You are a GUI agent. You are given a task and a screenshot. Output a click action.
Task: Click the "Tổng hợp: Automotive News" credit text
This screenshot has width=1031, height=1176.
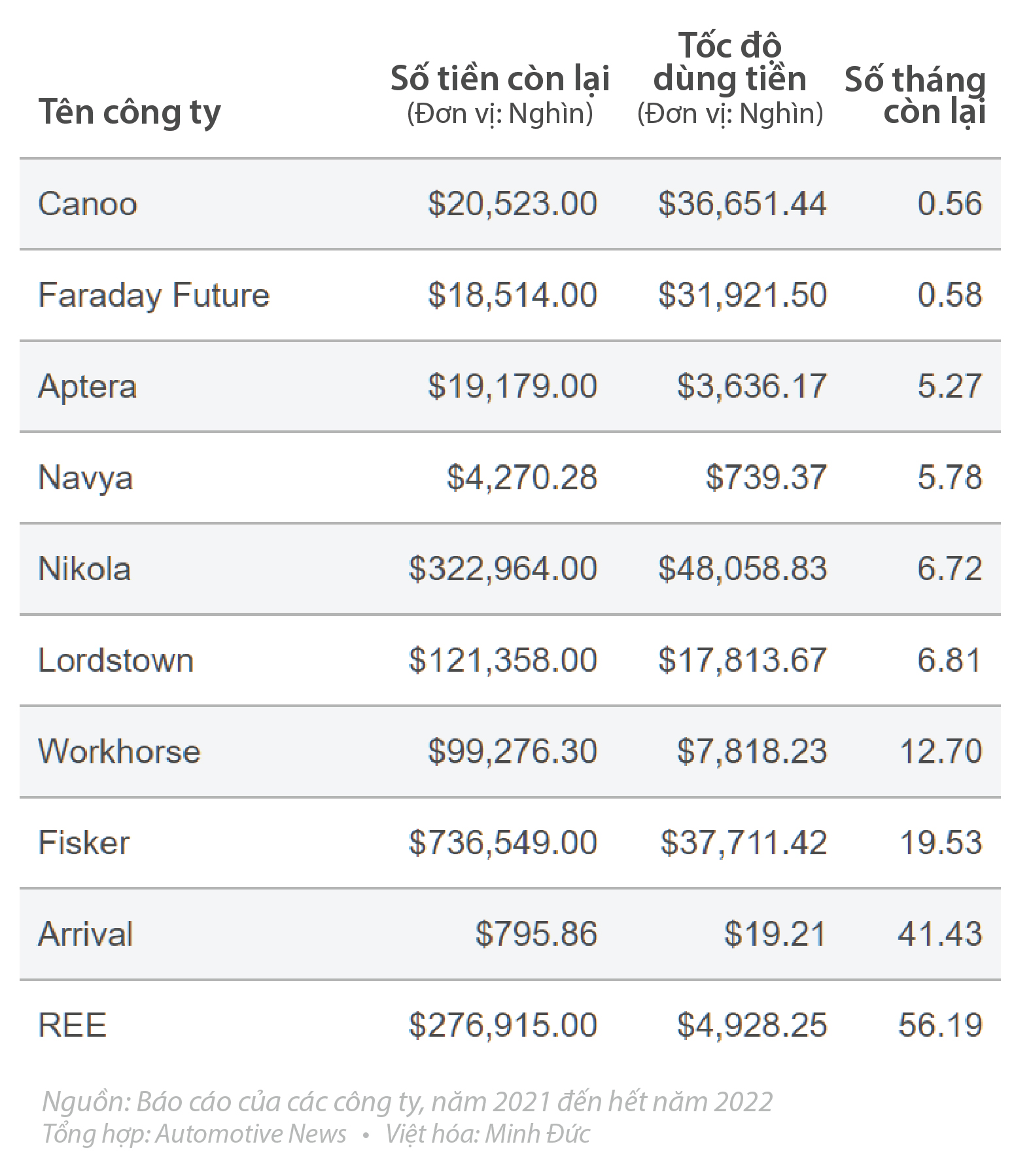(x=194, y=1134)
